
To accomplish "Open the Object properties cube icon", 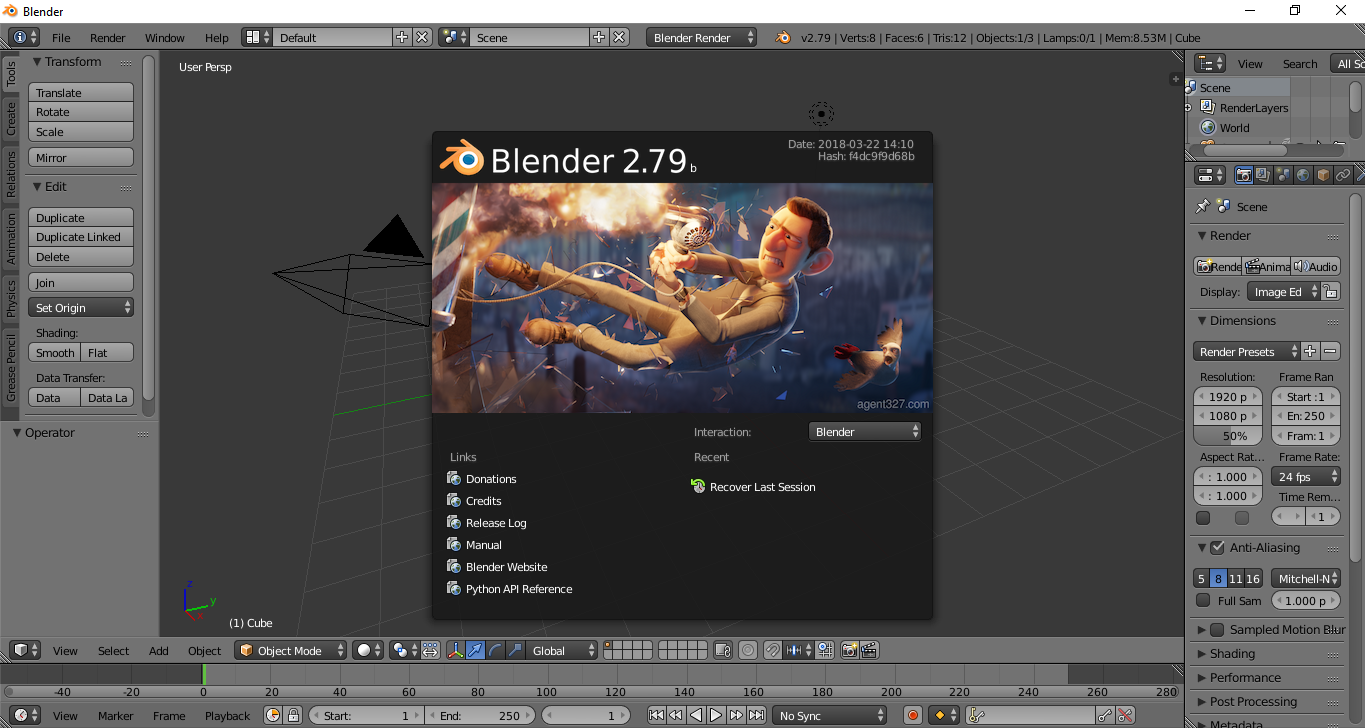I will tap(1322, 174).
